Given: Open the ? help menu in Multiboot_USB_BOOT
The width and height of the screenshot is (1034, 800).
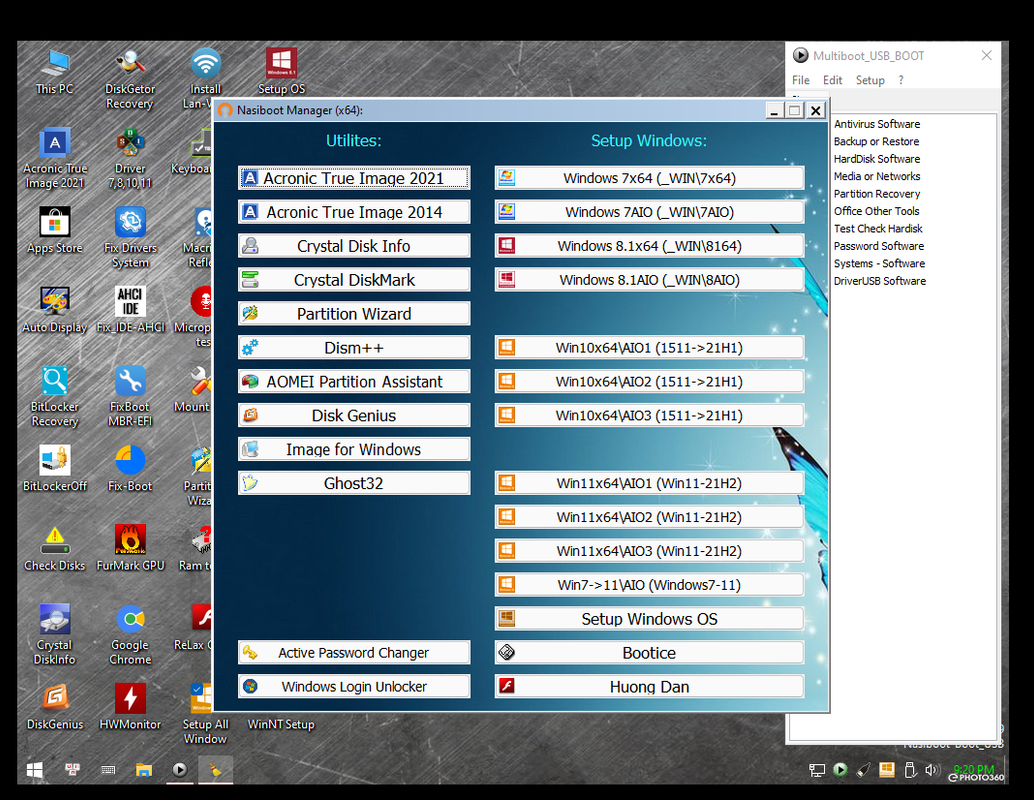Looking at the screenshot, I should 901,80.
